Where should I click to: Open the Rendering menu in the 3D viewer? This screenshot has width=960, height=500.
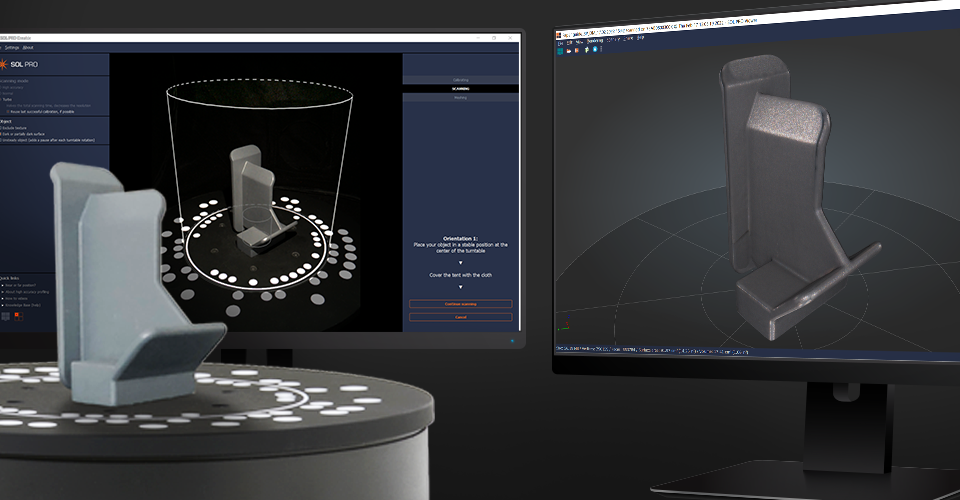[595, 42]
